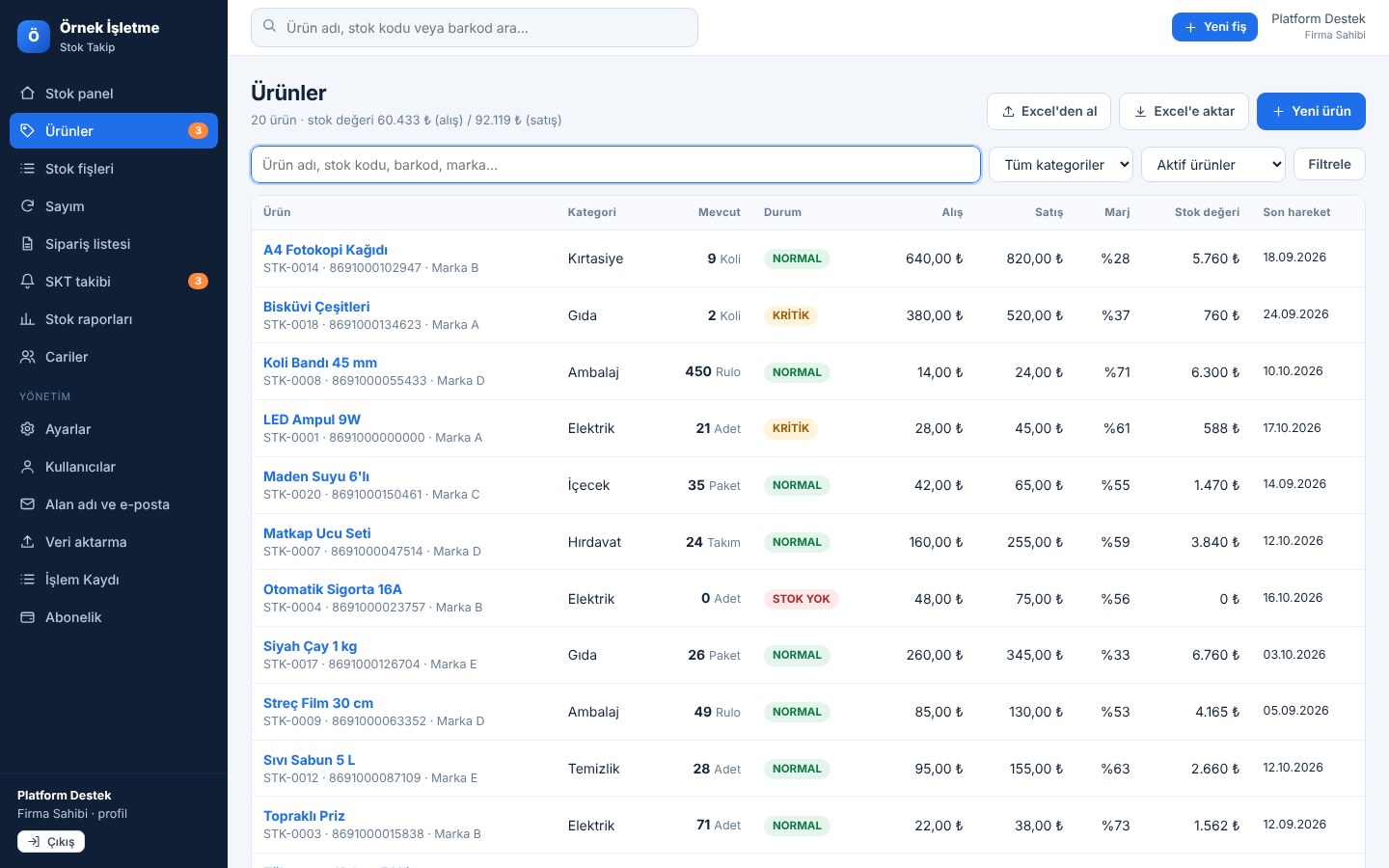The height and width of the screenshot is (868, 1389).
Task: Open the Otomatik Sigorta 16A product link
Action: (x=333, y=589)
